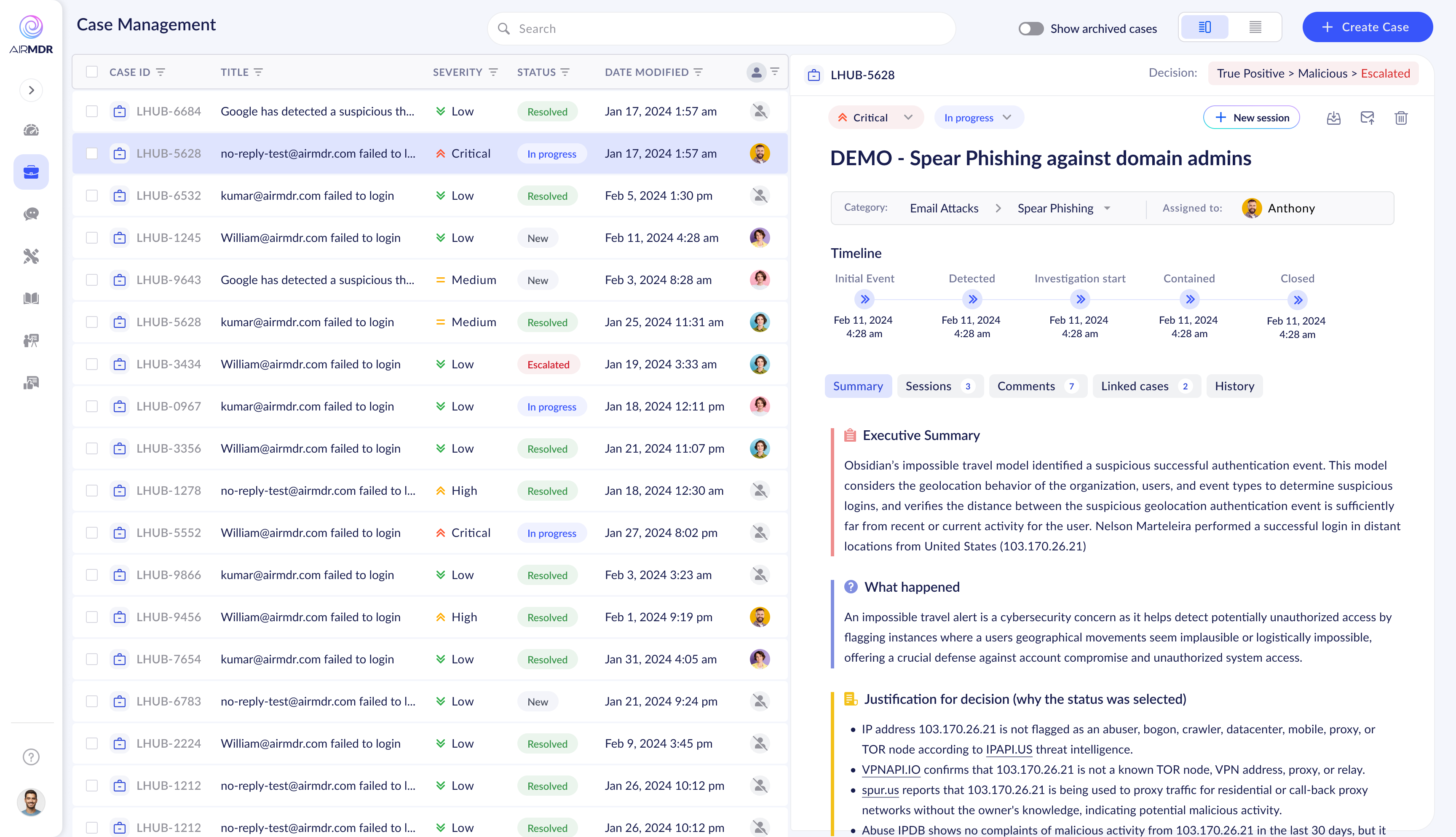Open the chat bubble sidebar icon
The width and height of the screenshot is (1456, 837).
(x=31, y=214)
